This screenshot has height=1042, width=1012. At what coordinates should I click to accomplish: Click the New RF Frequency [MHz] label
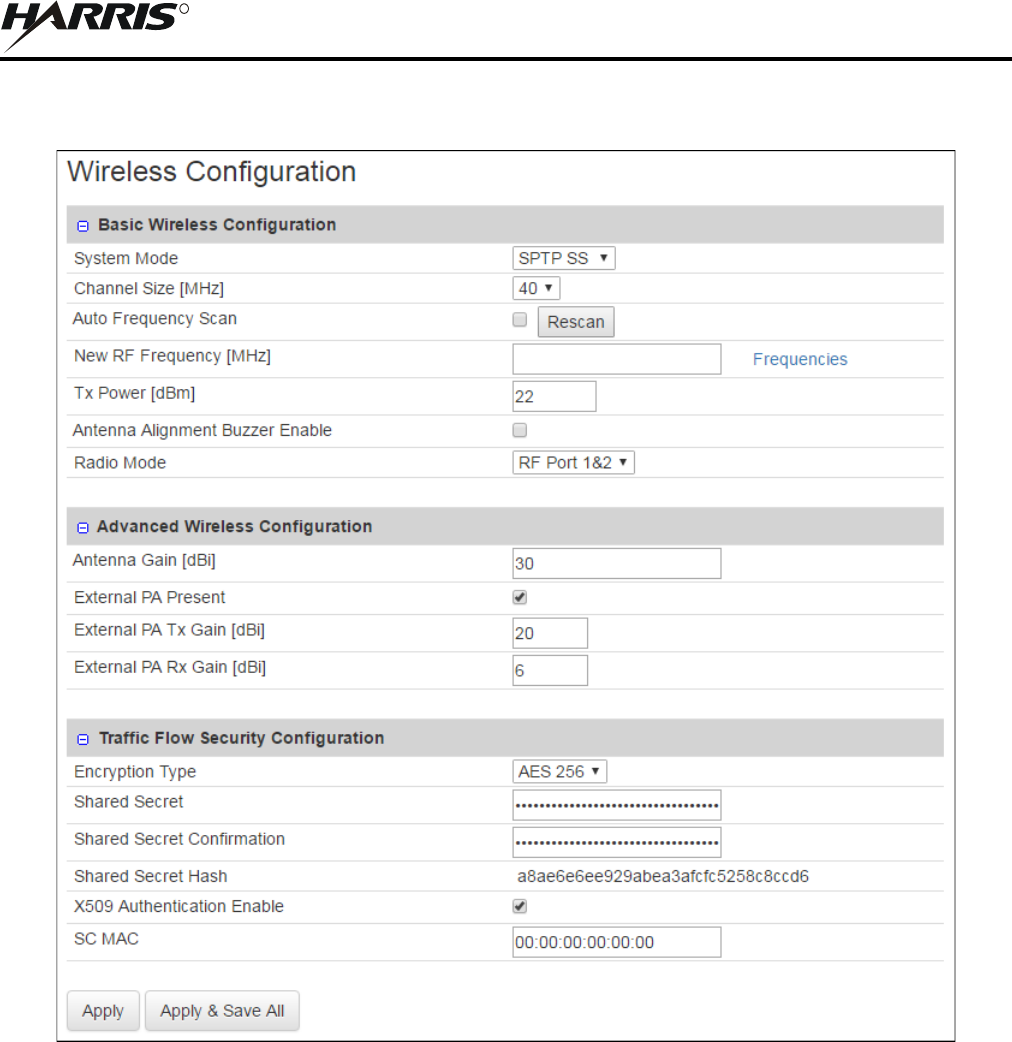(x=172, y=356)
